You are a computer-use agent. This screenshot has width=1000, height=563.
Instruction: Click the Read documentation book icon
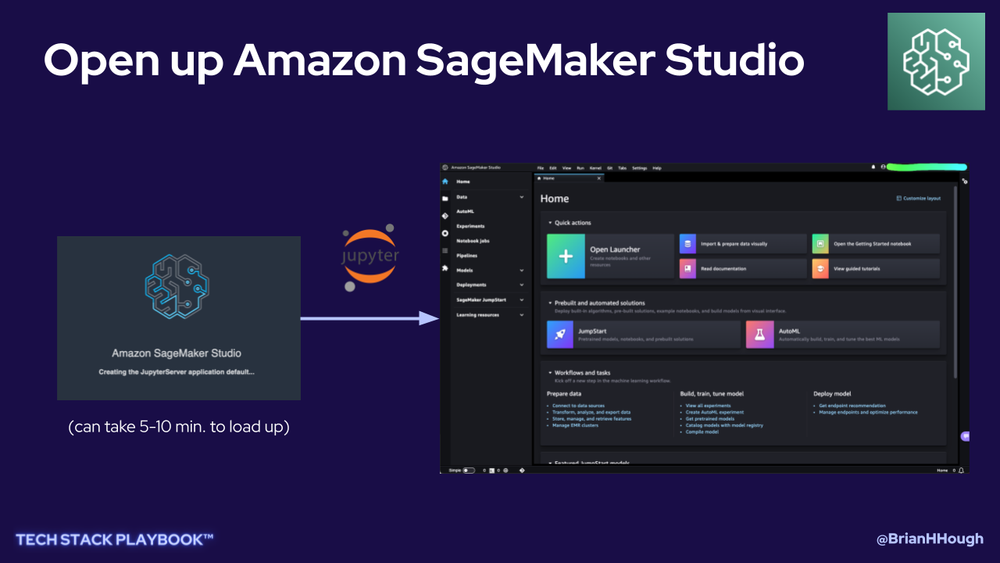[688, 268]
